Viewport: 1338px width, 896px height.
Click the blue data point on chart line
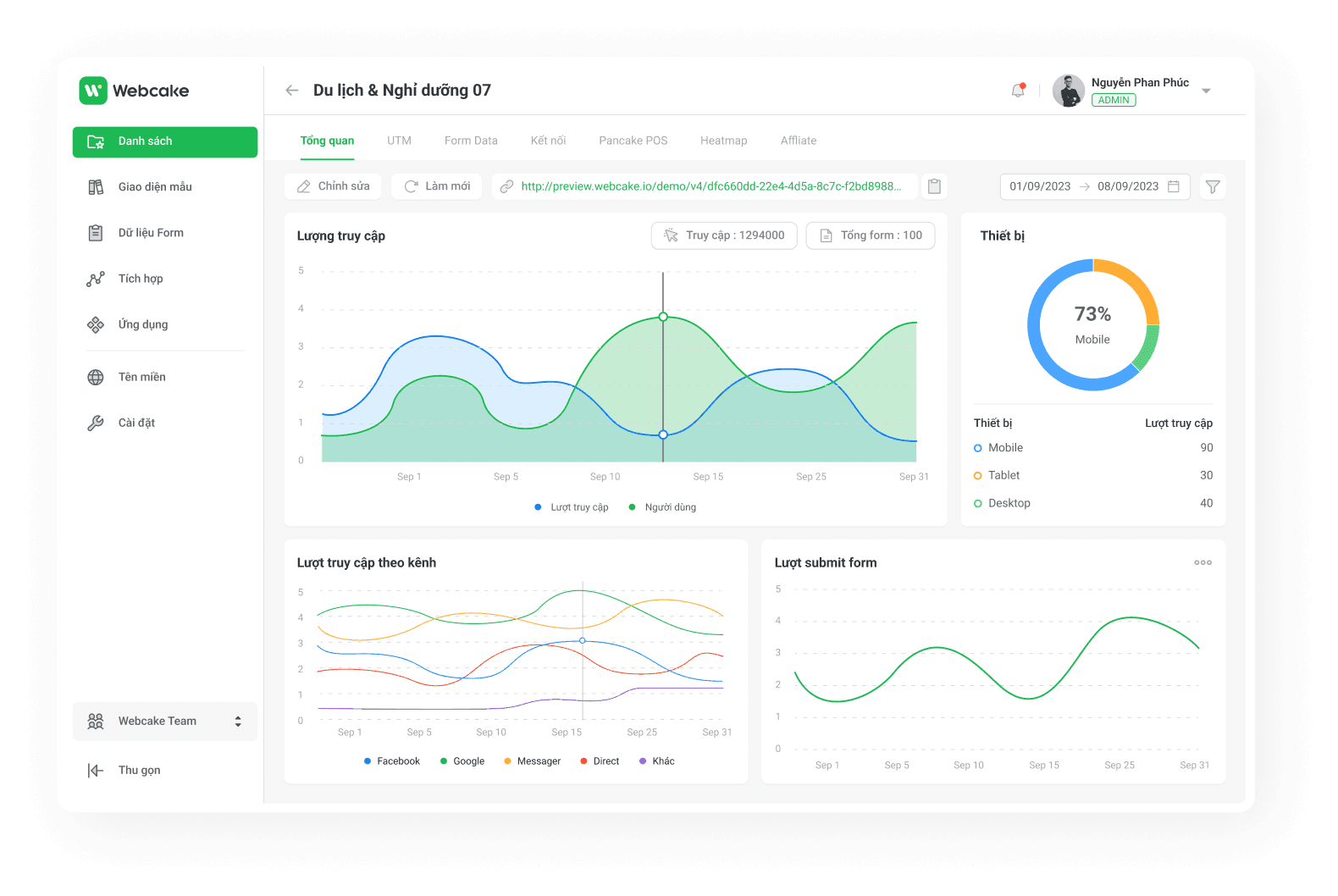coord(663,434)
